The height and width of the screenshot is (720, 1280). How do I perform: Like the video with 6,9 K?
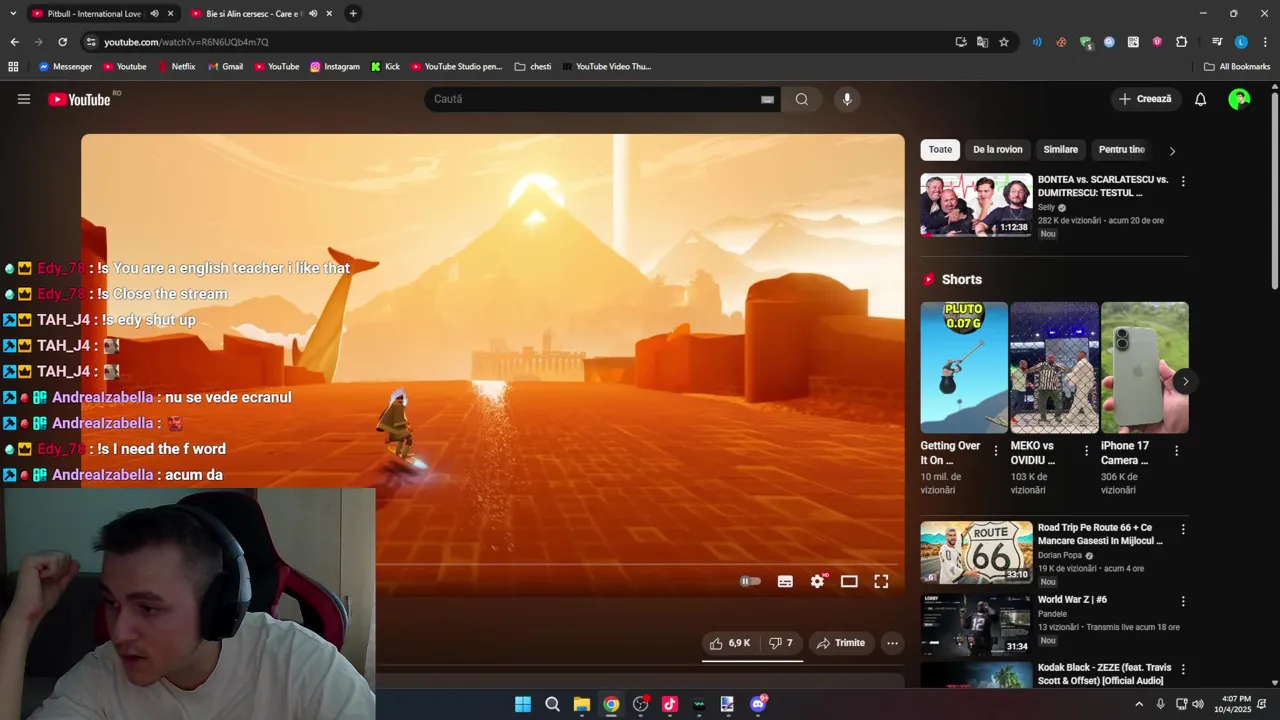(x=729, y=643)
